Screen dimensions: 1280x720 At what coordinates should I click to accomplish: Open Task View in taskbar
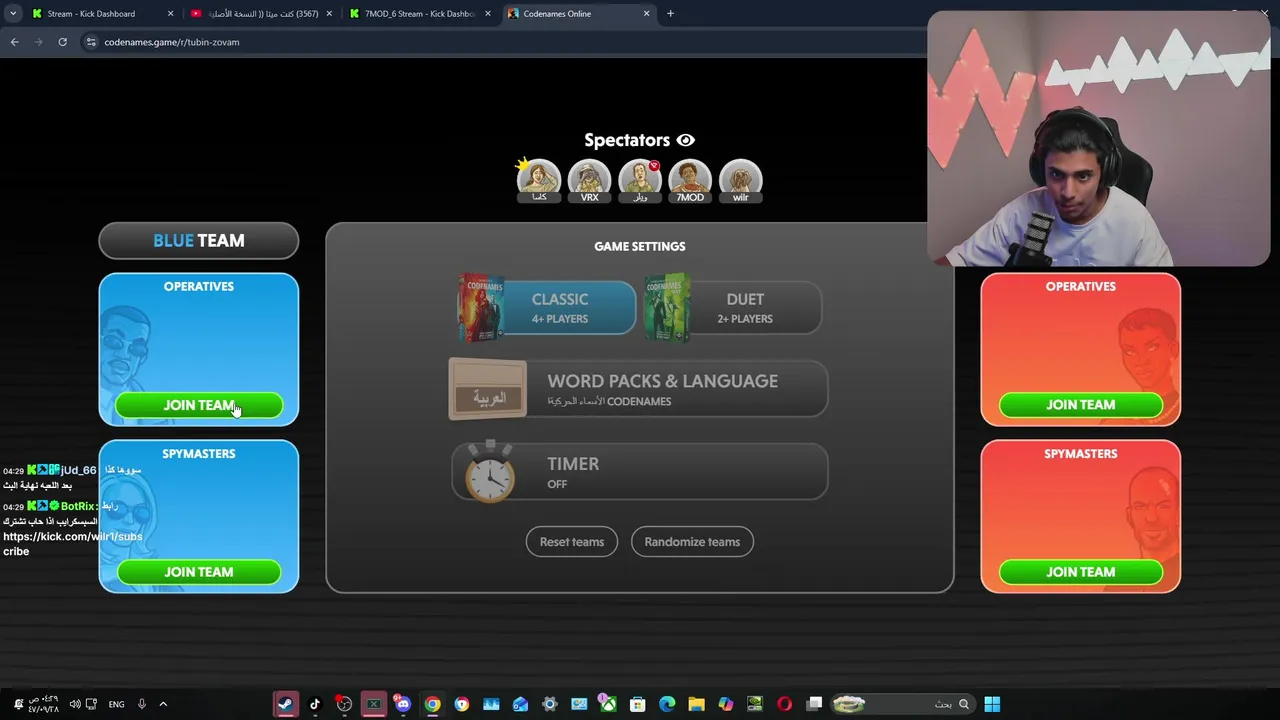point(814,704)
